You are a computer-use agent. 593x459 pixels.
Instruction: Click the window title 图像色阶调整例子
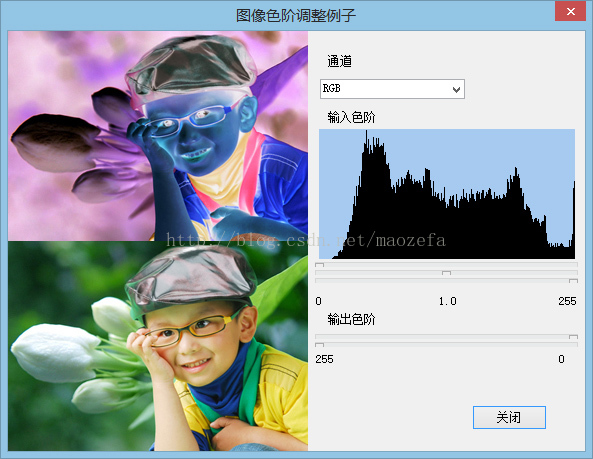[296, 16]
